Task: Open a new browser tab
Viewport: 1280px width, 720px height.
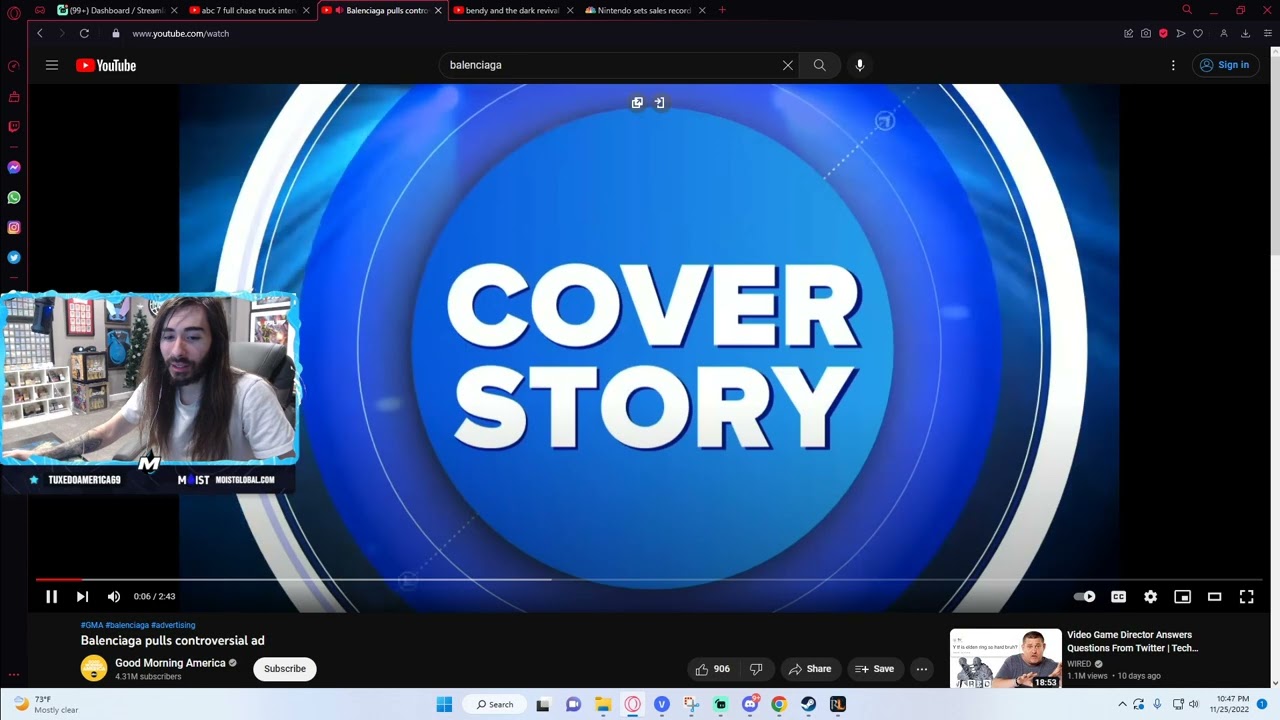Action: [x=722, y=10]
